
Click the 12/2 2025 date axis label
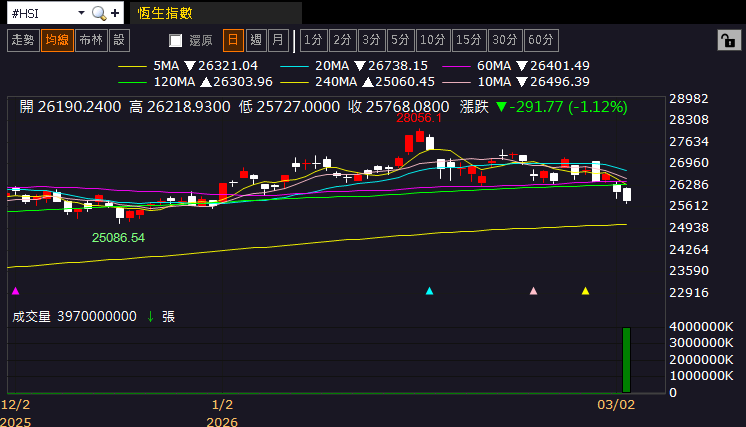pyautogui.click(x=16, y=413)
